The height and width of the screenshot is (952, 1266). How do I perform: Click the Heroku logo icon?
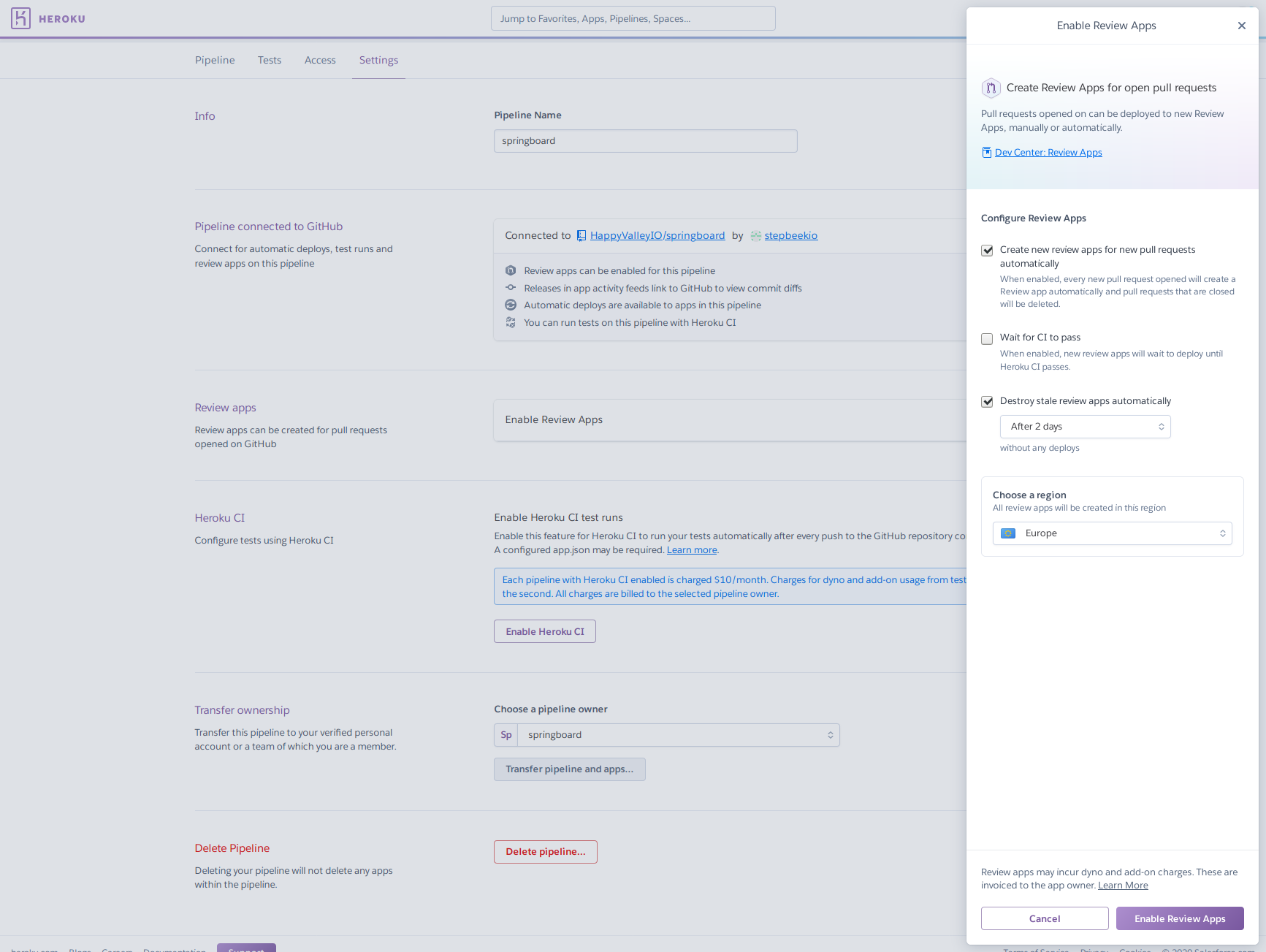tap(20, 18)
